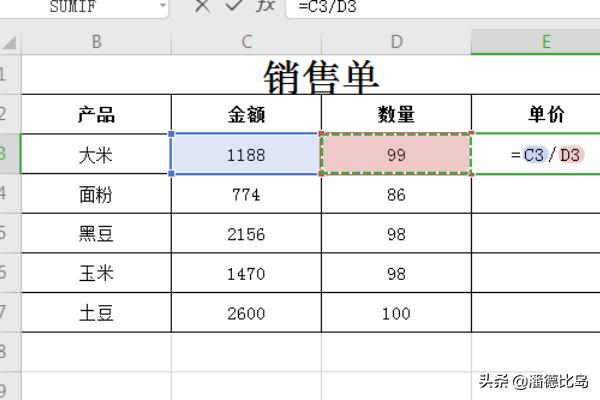Select the 土豆 product cell
The image size is (600, 400).
click(96, 313)
